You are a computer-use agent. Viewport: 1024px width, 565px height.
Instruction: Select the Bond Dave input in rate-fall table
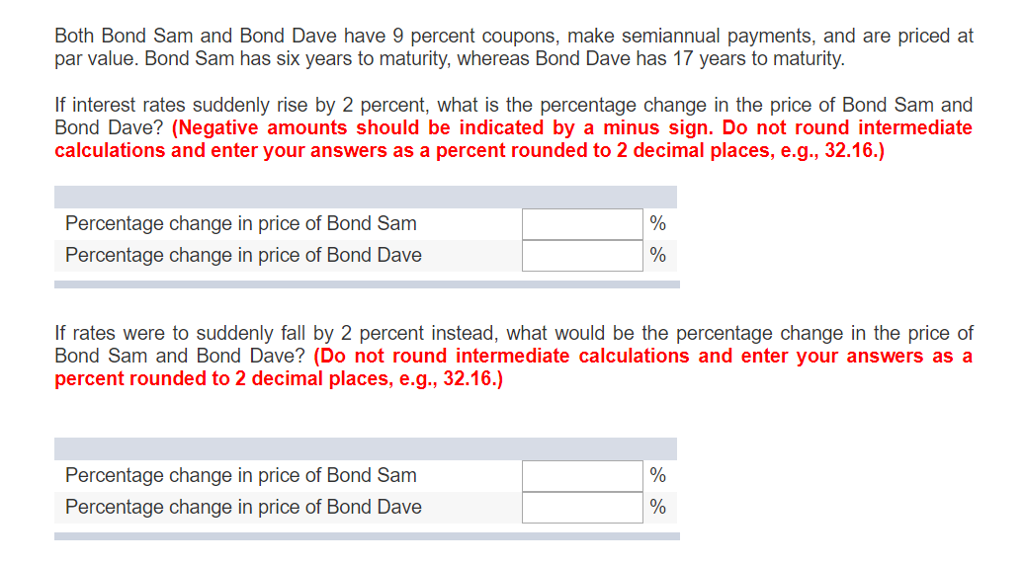(583, 508)
